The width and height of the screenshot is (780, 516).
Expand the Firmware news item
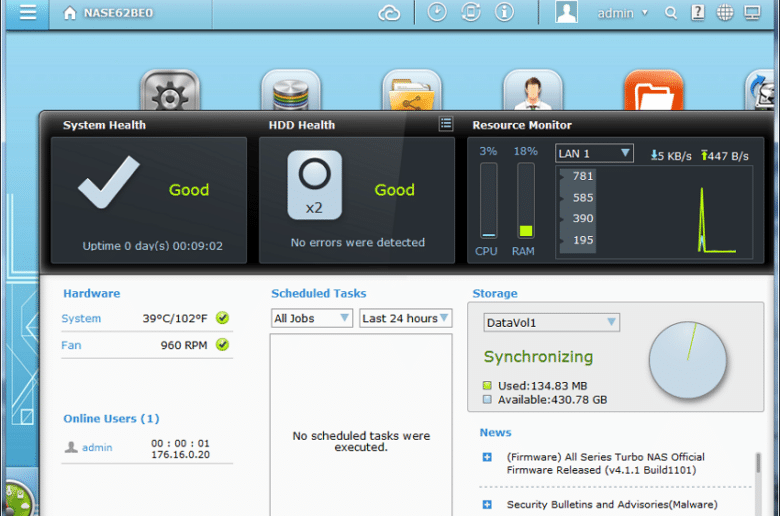coord(487,457)
